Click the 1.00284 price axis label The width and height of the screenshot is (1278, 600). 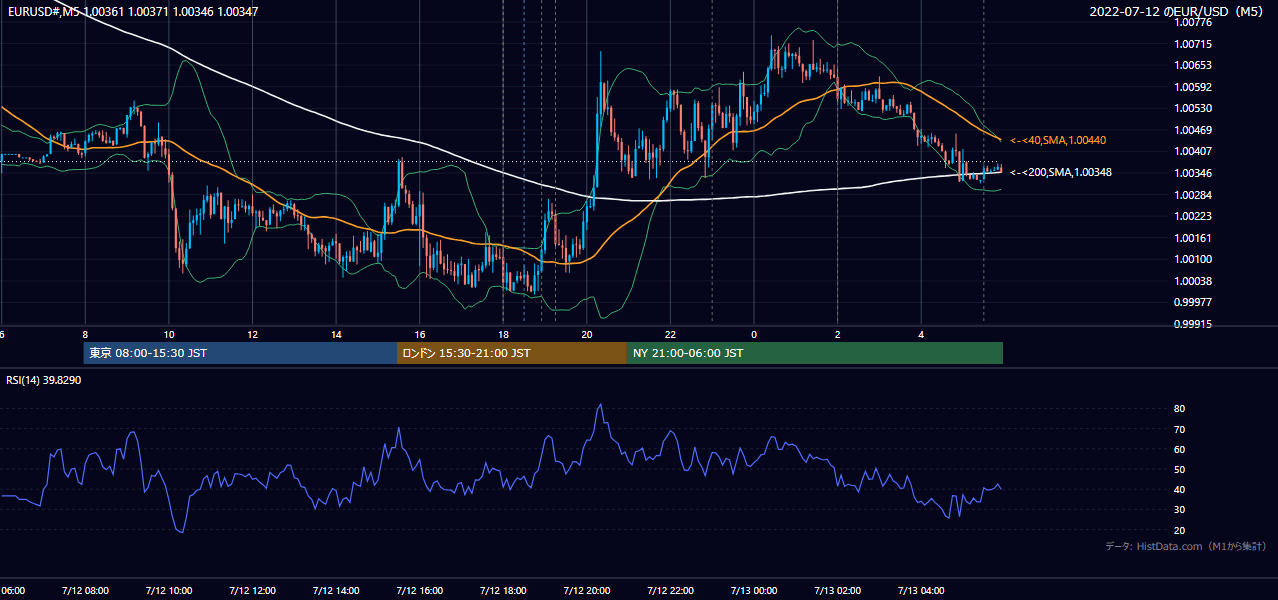tap(1194, 194)
